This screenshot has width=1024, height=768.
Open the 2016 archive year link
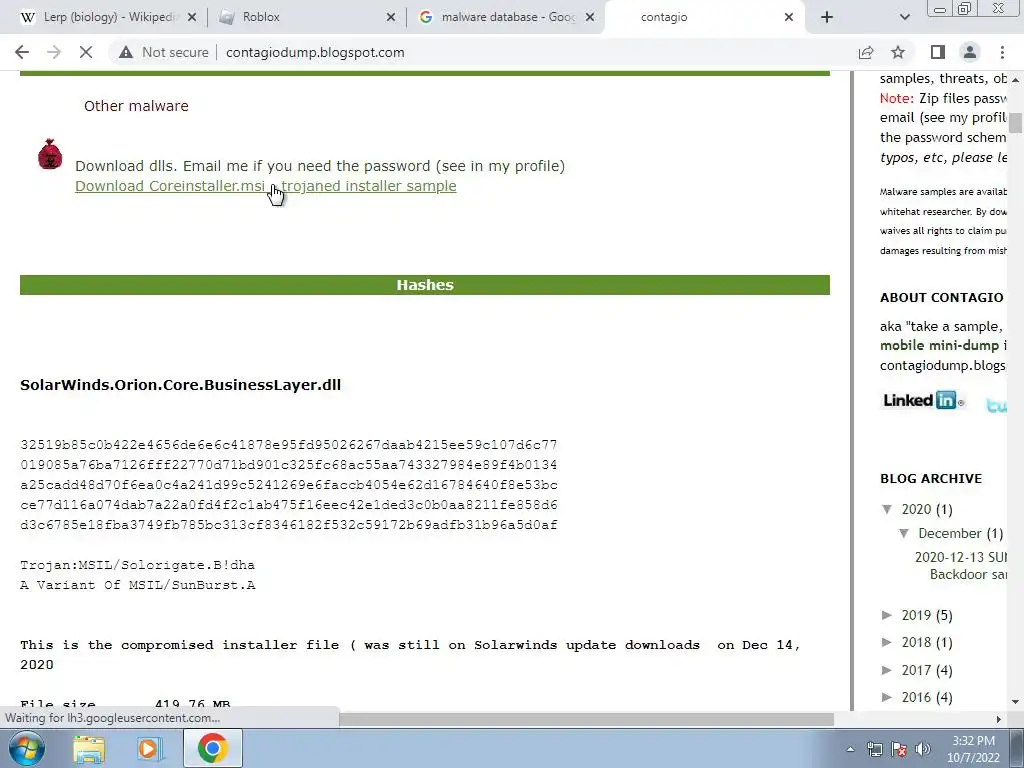pos(916,697)
